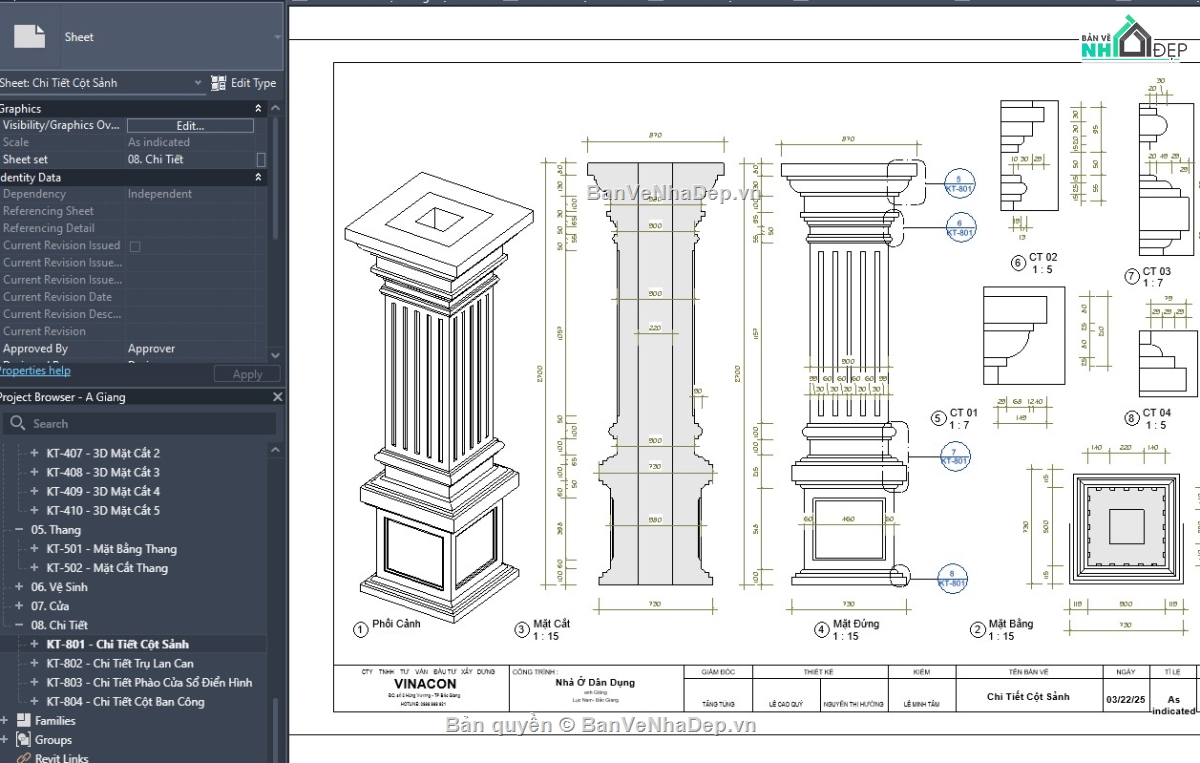Select KT-802 - Chi Tiết Trụ Lan Can
The image size is (1200, 763).
tap(120, 663)
